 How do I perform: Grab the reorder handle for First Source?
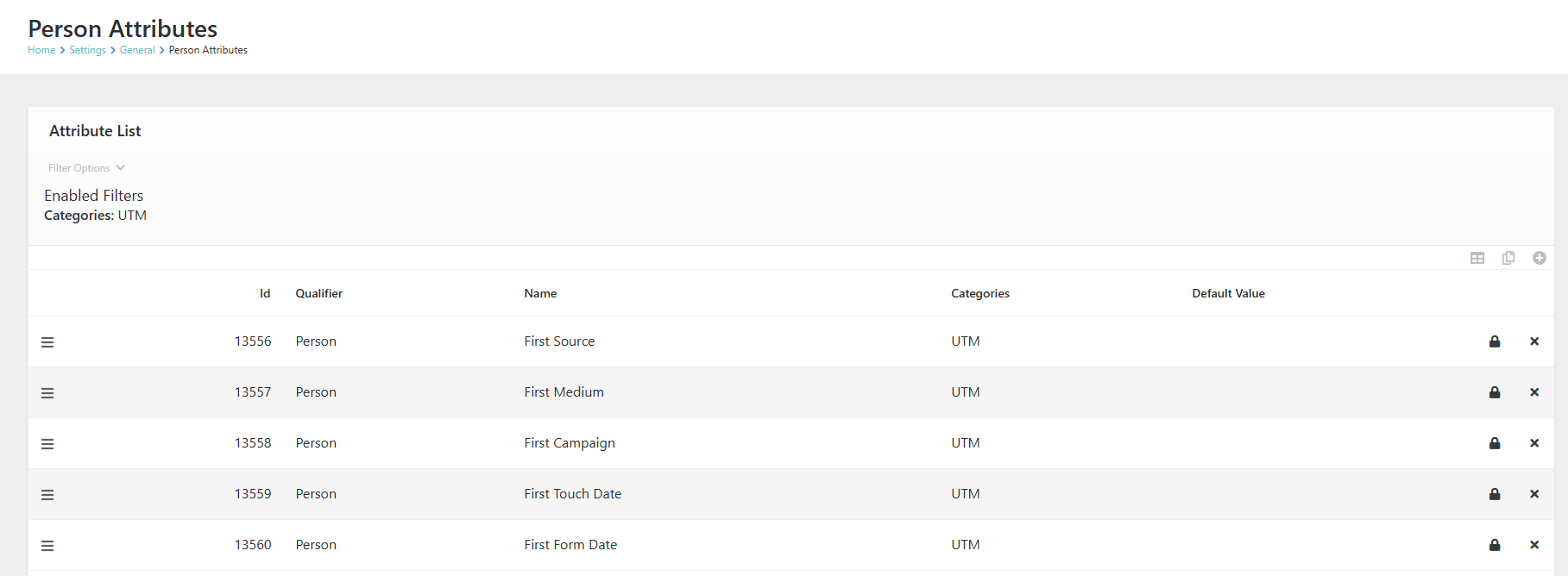click(x=47, y=342)
